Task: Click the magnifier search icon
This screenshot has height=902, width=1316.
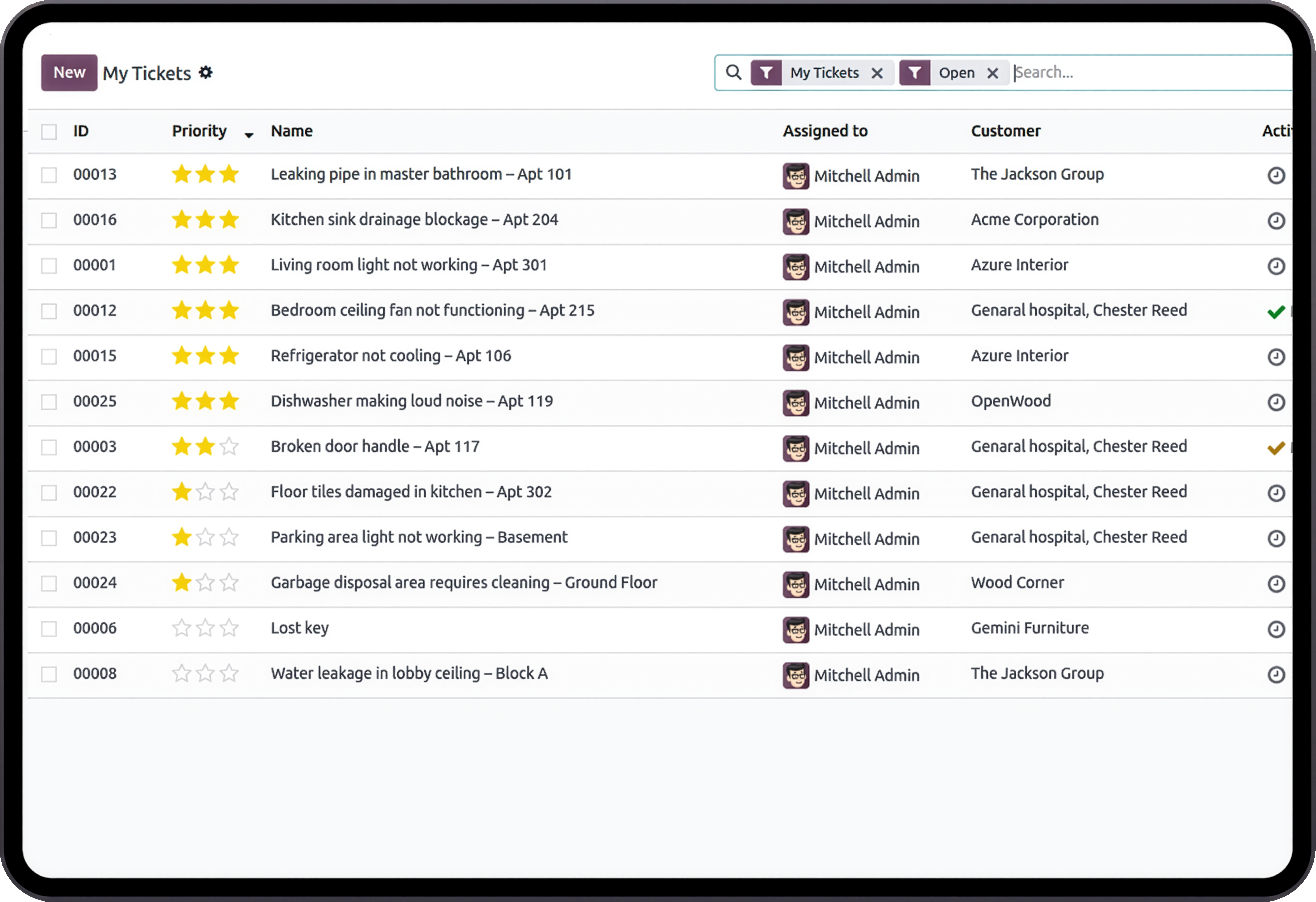Action: pyautogui.click(x=733, y=73)
